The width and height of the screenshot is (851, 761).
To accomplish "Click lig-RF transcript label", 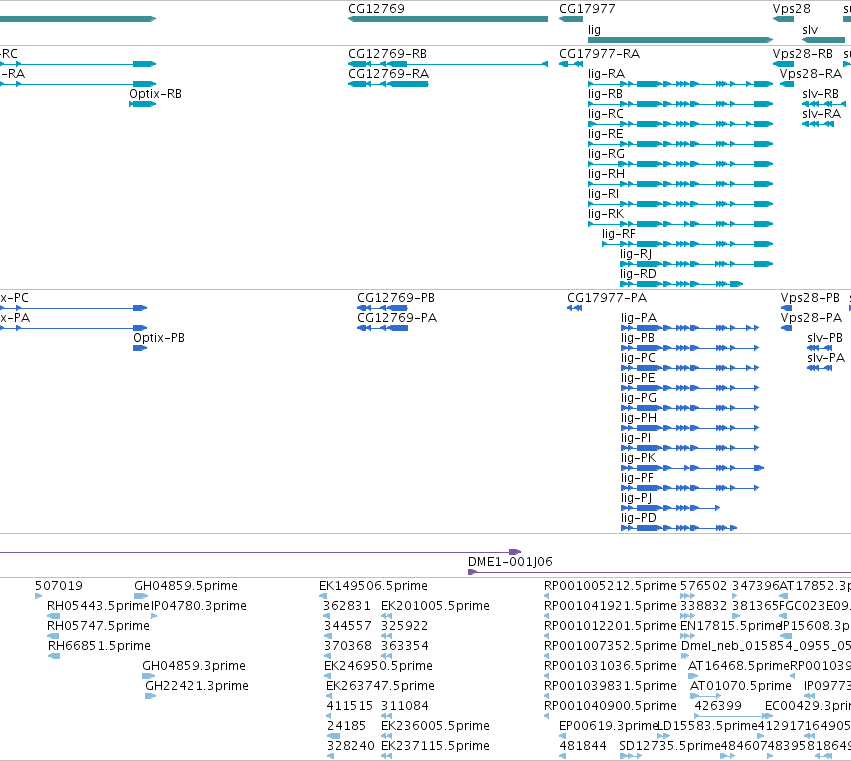I will [619, 234].
